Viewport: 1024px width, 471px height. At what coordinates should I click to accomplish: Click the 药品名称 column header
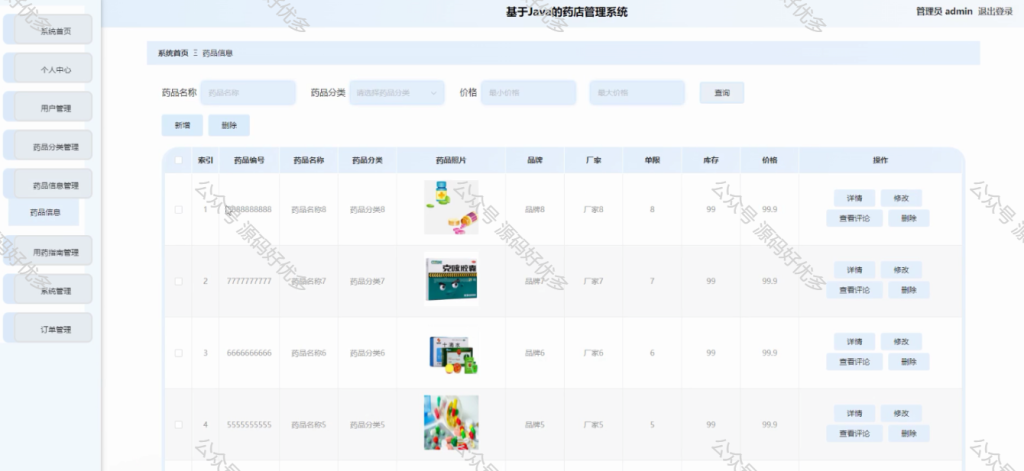click(x=308, y=160)
